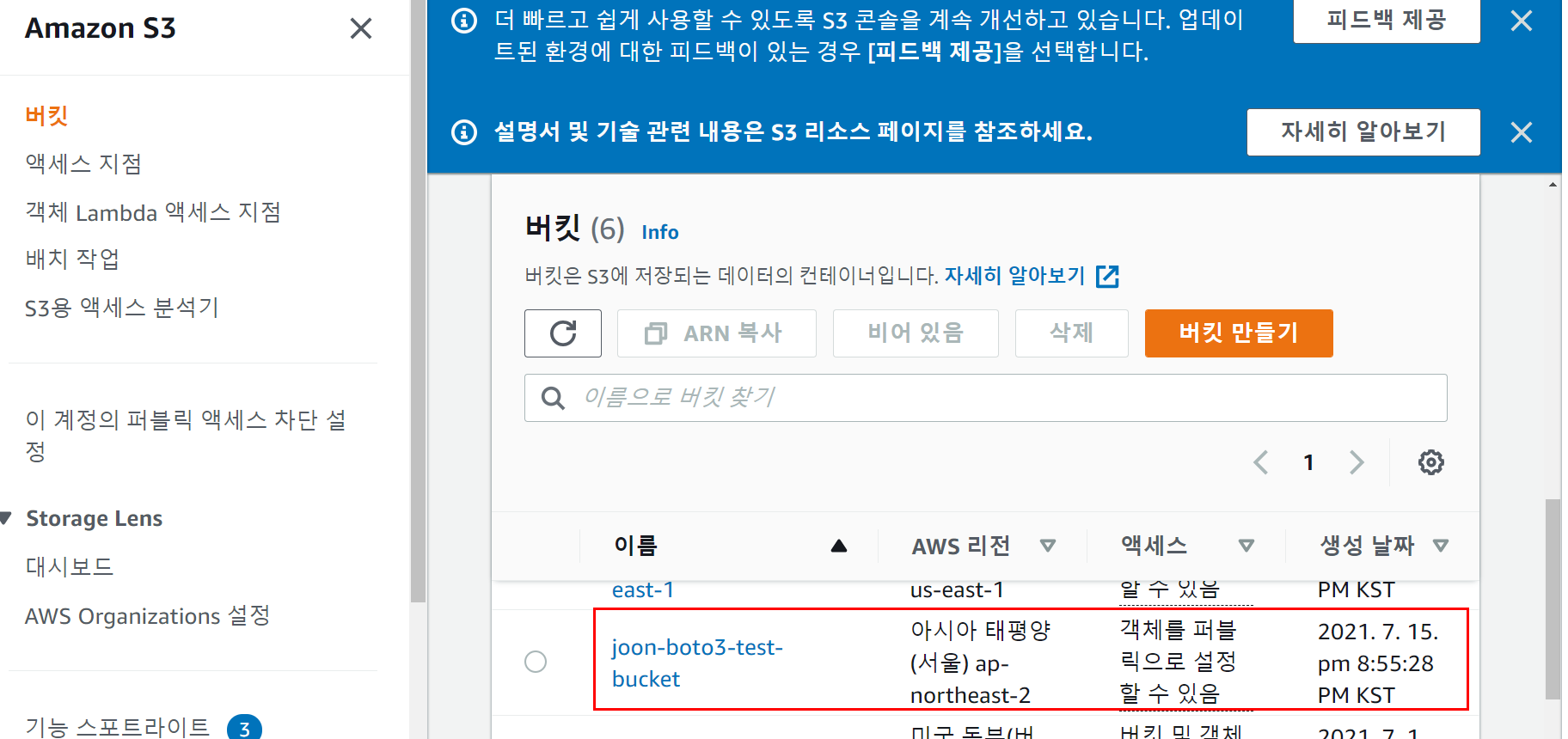Click 객체를 퍼블릭으로 설정할 수 있음 access cell

click(x=1179, y=662)
